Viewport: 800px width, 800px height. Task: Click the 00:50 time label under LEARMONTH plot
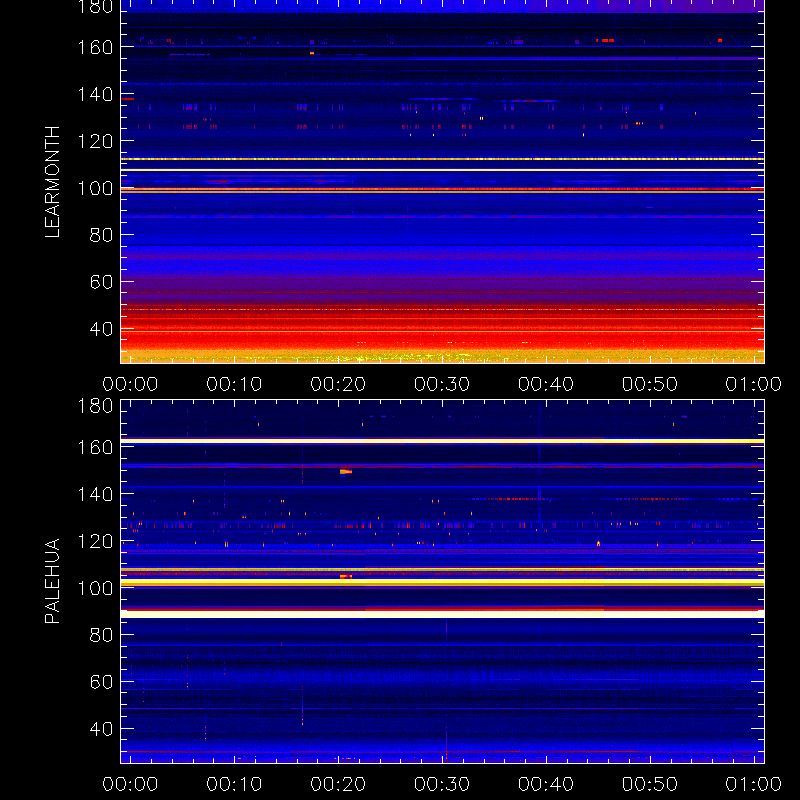pos(650,384)
